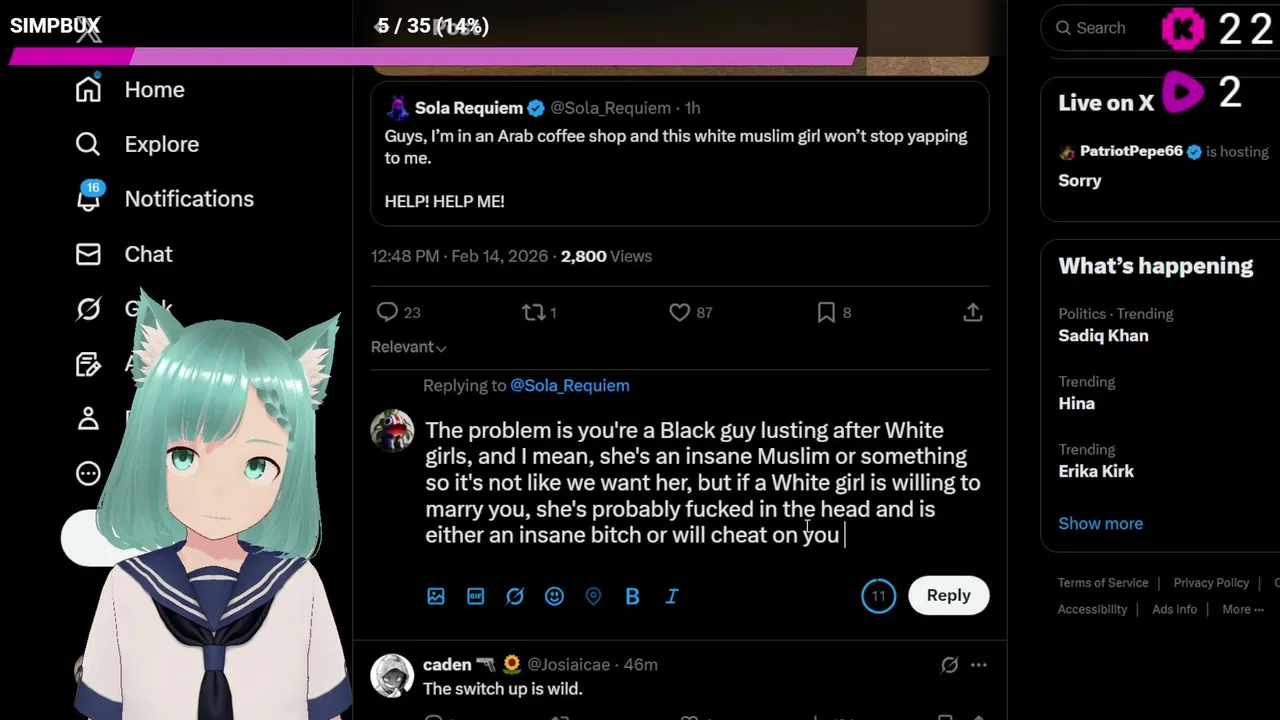Open the emoji picker in reply

[x=554, y=596]
